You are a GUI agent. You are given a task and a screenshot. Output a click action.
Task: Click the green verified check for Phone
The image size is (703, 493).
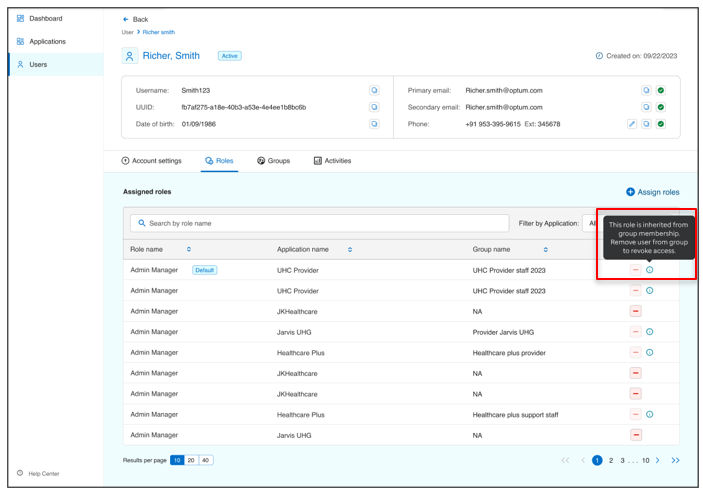click(x=660, y=124)
